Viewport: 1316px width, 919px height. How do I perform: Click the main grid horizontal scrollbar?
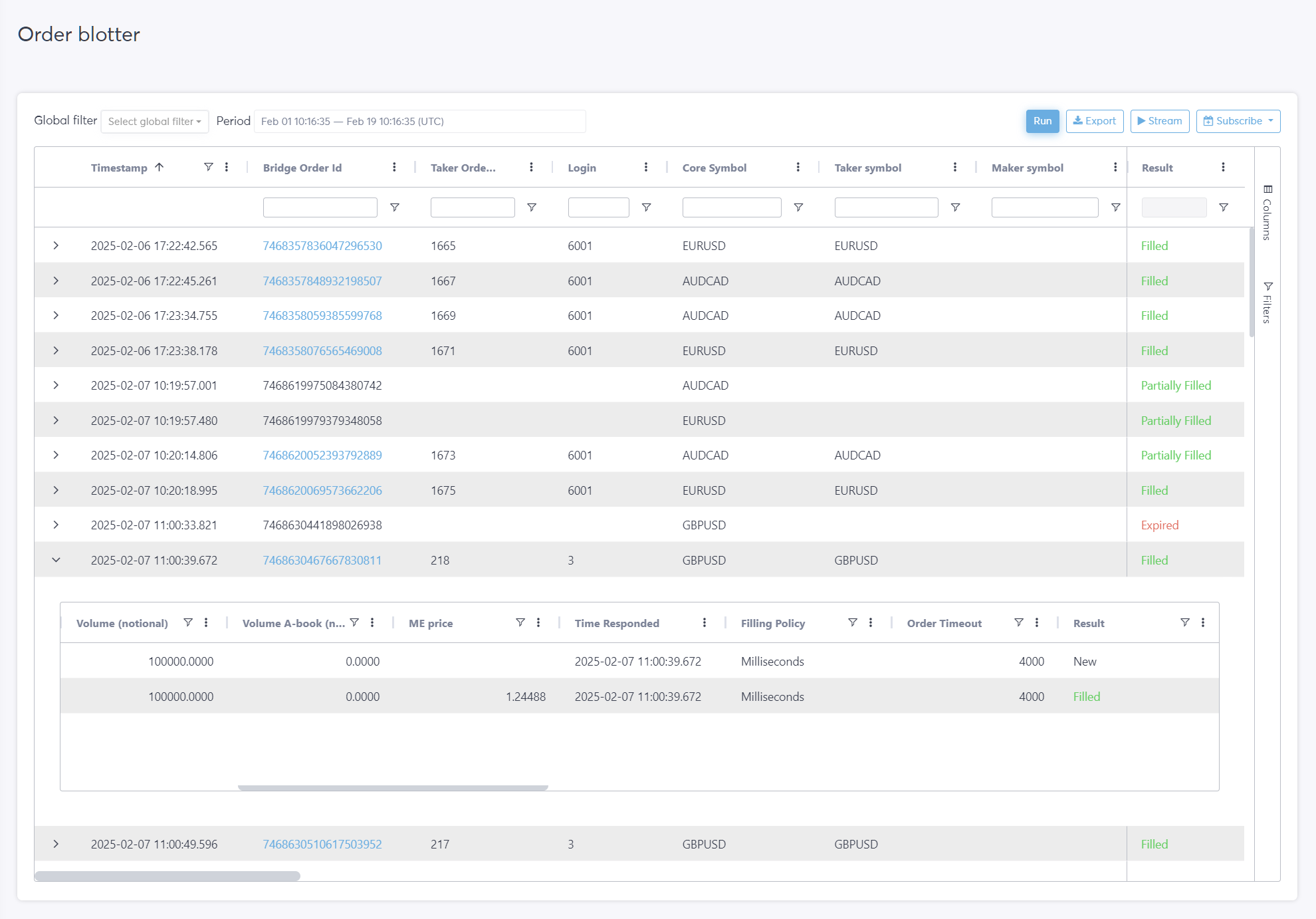tap(167, 876)
